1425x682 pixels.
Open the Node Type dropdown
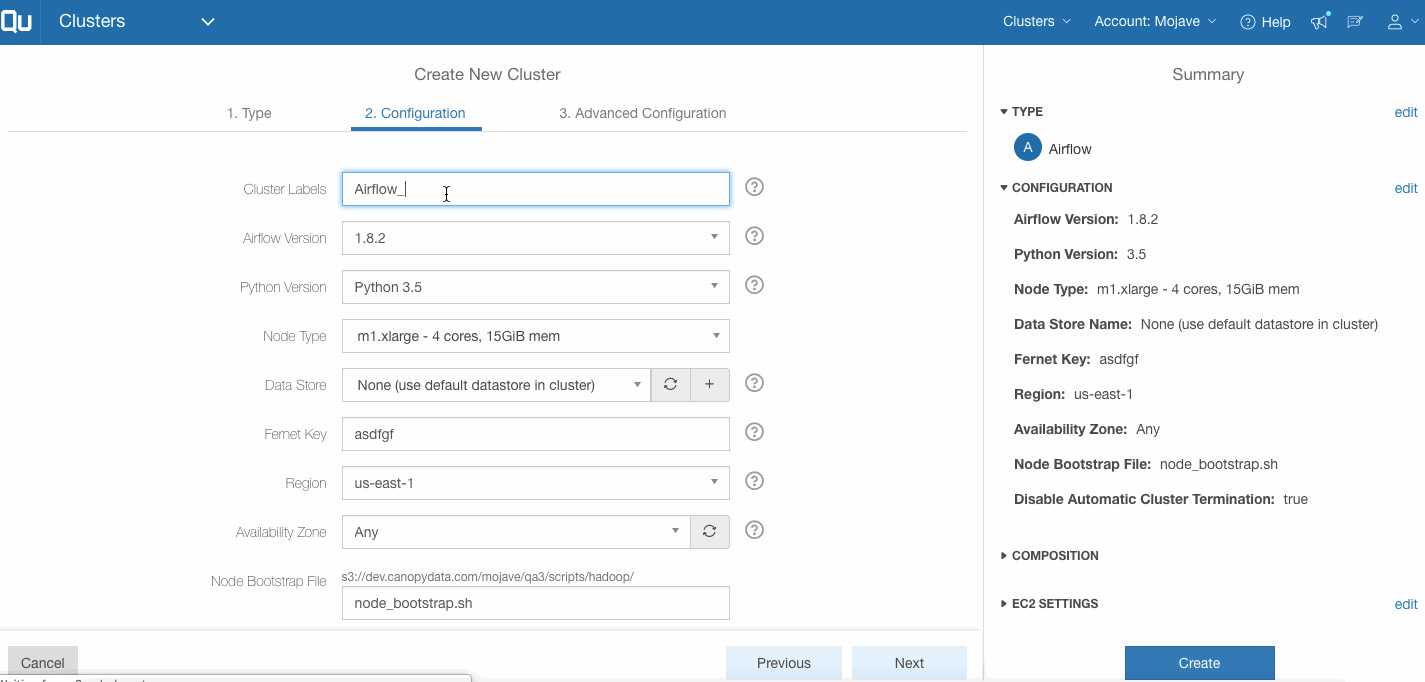click(x=535, y=336)
